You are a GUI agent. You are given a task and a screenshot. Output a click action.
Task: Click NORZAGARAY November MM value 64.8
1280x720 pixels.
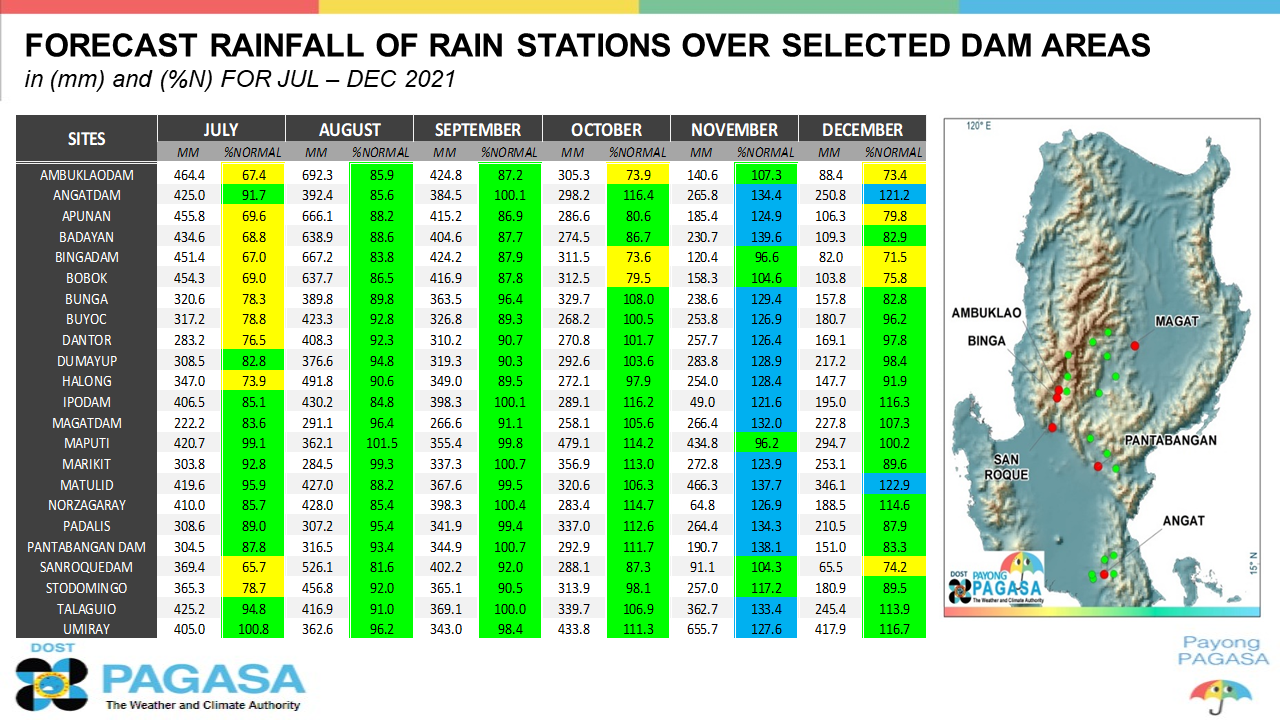702,506
